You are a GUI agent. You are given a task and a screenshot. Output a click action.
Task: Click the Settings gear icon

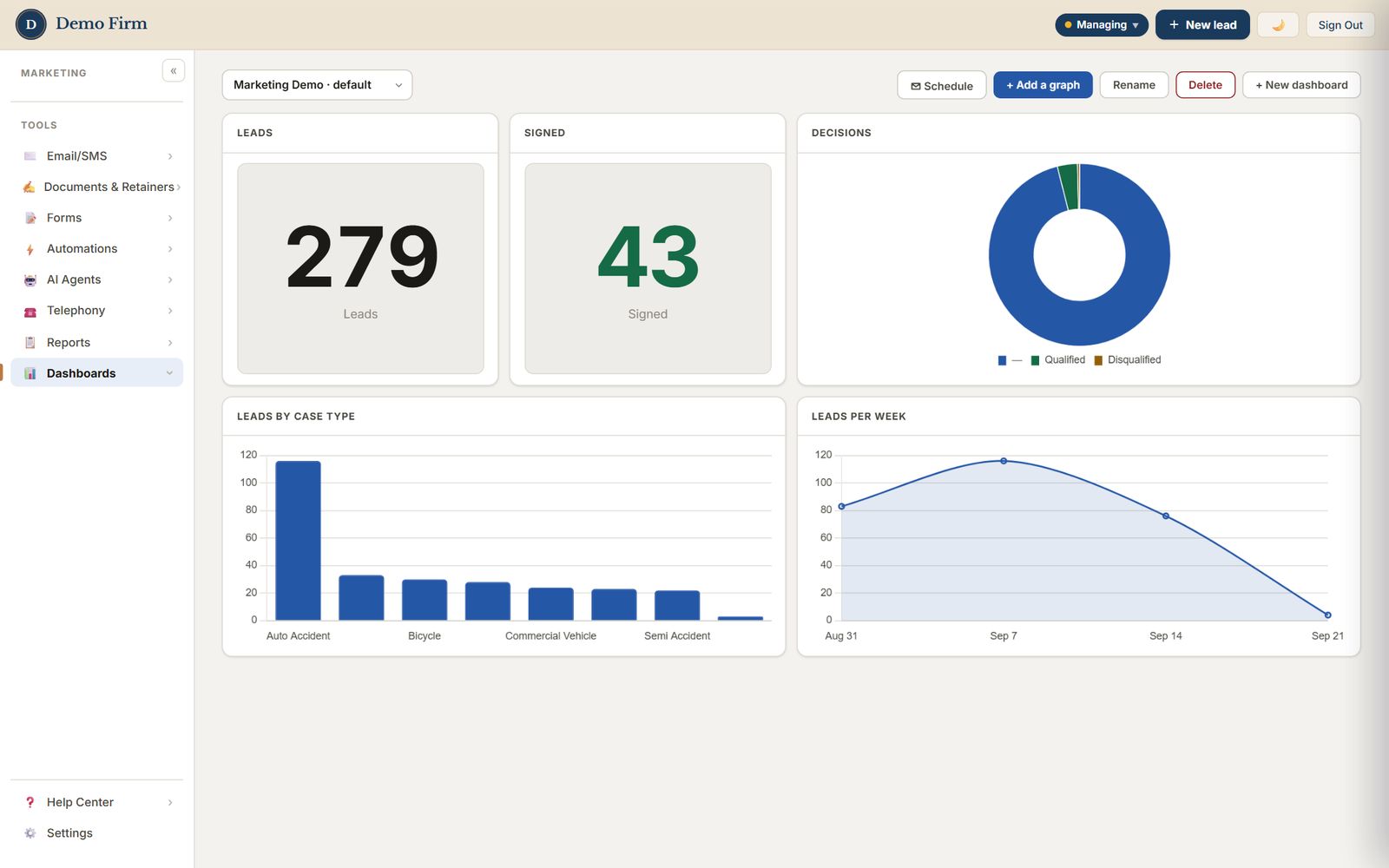[30, 833]
